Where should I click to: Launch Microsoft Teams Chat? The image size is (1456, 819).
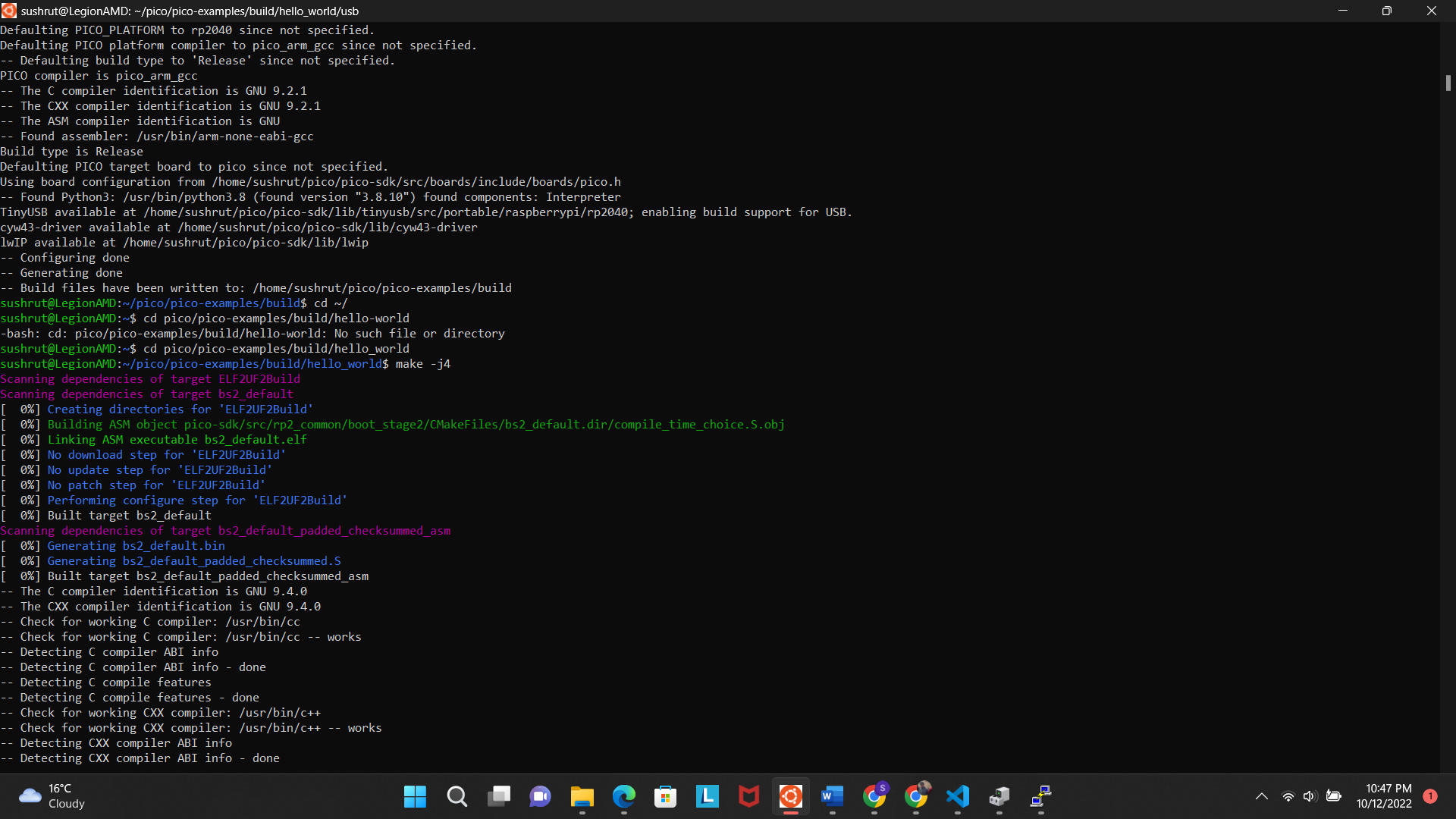540,796
